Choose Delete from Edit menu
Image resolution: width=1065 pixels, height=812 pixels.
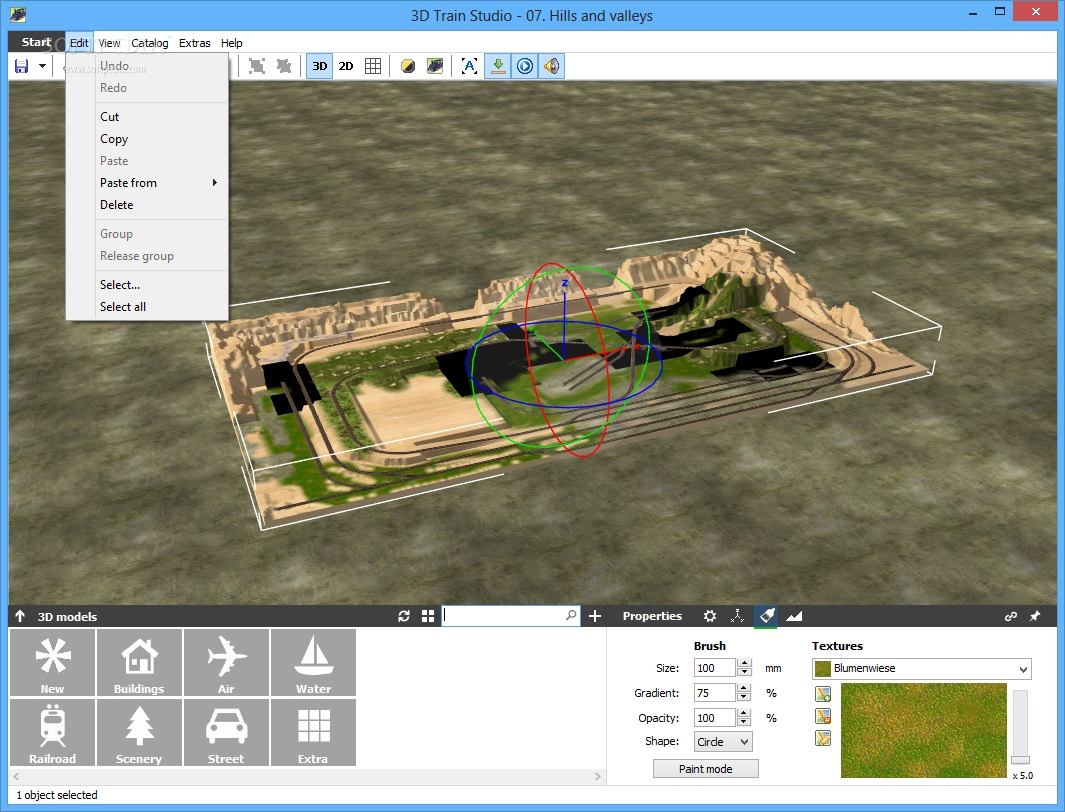pyautogui.click(x=147, y=204)
